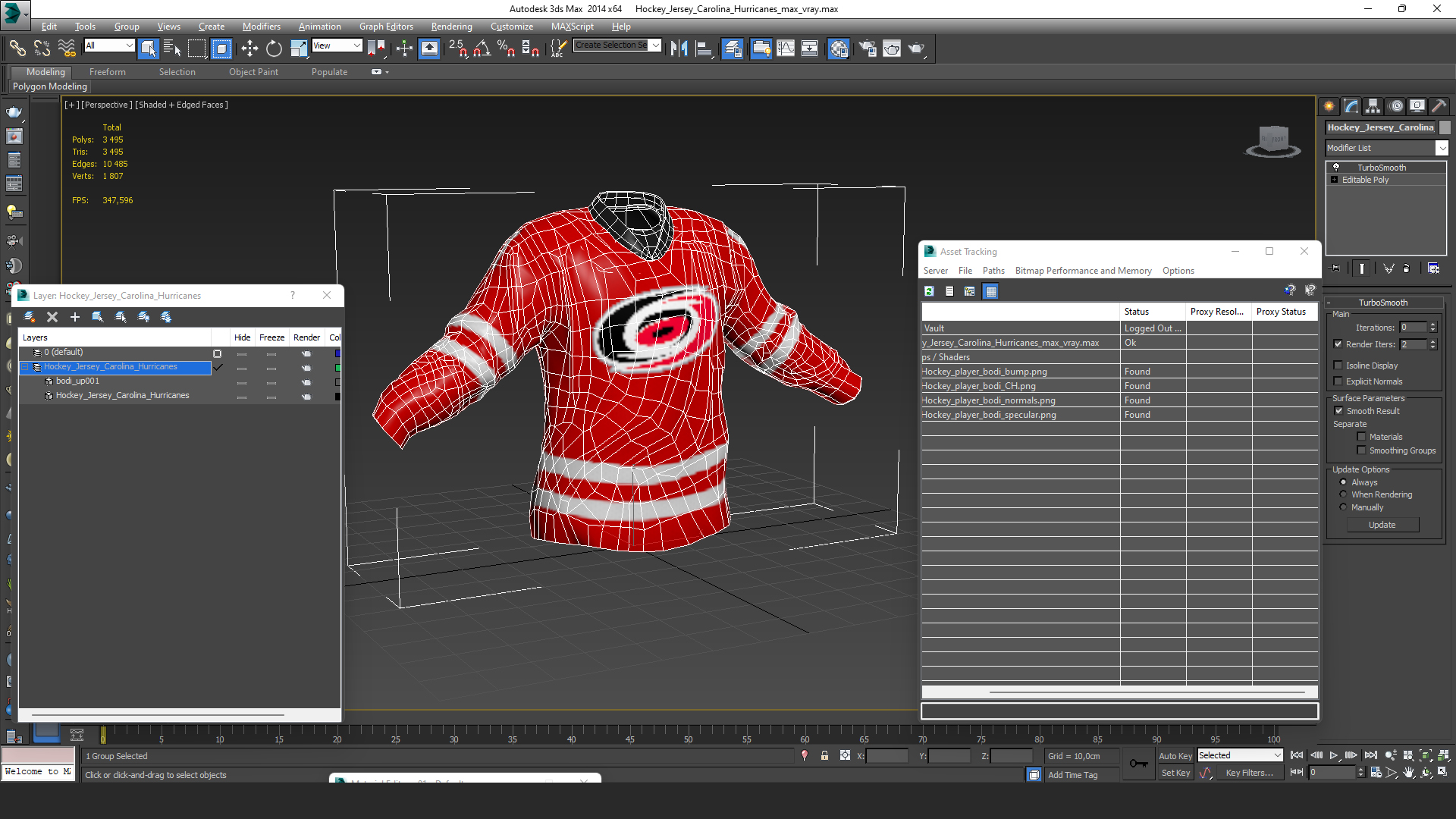Open Select by Name tool

point(172,49)
